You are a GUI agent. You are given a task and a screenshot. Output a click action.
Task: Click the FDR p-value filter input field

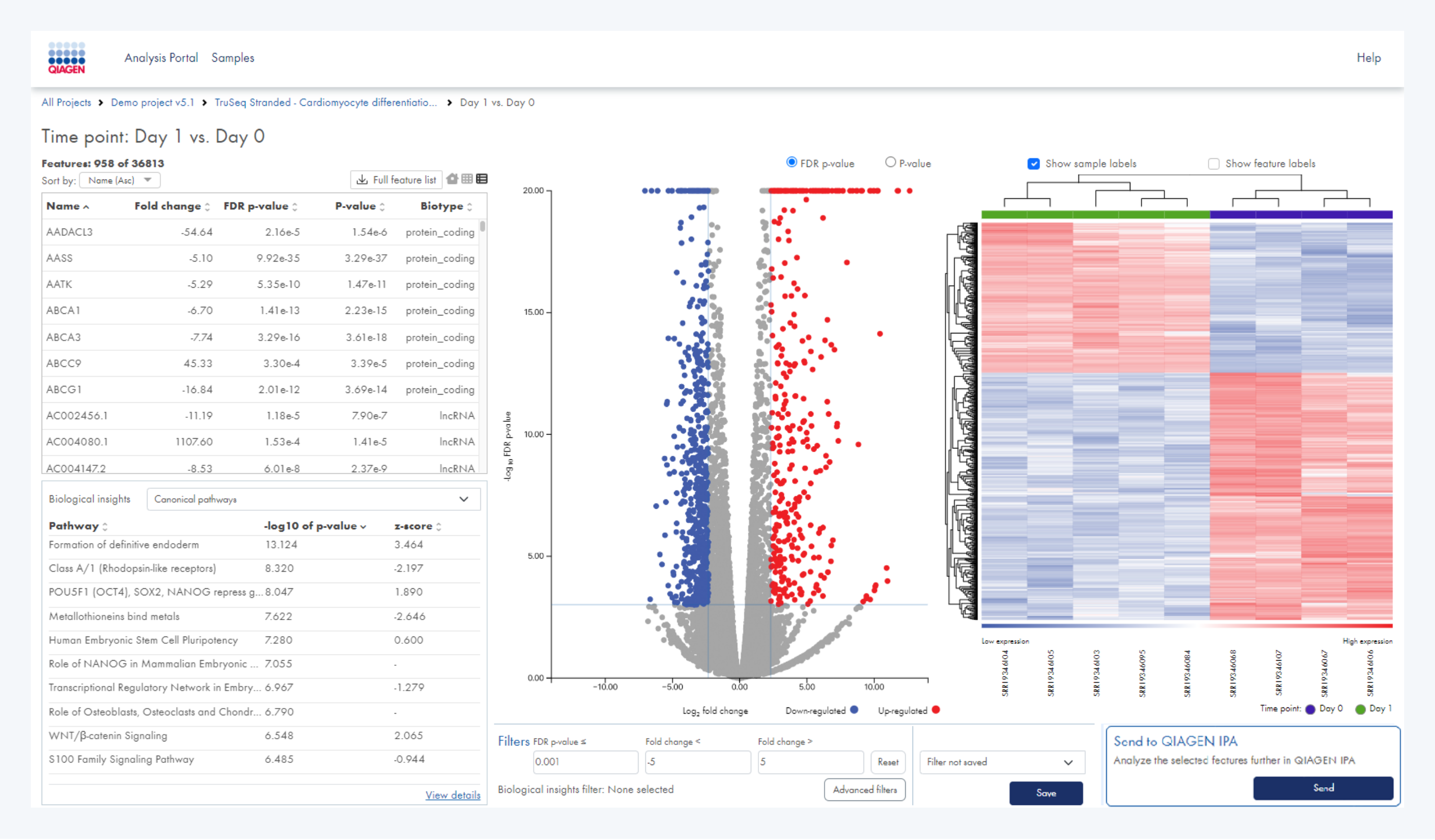click(x=585, y=762)
